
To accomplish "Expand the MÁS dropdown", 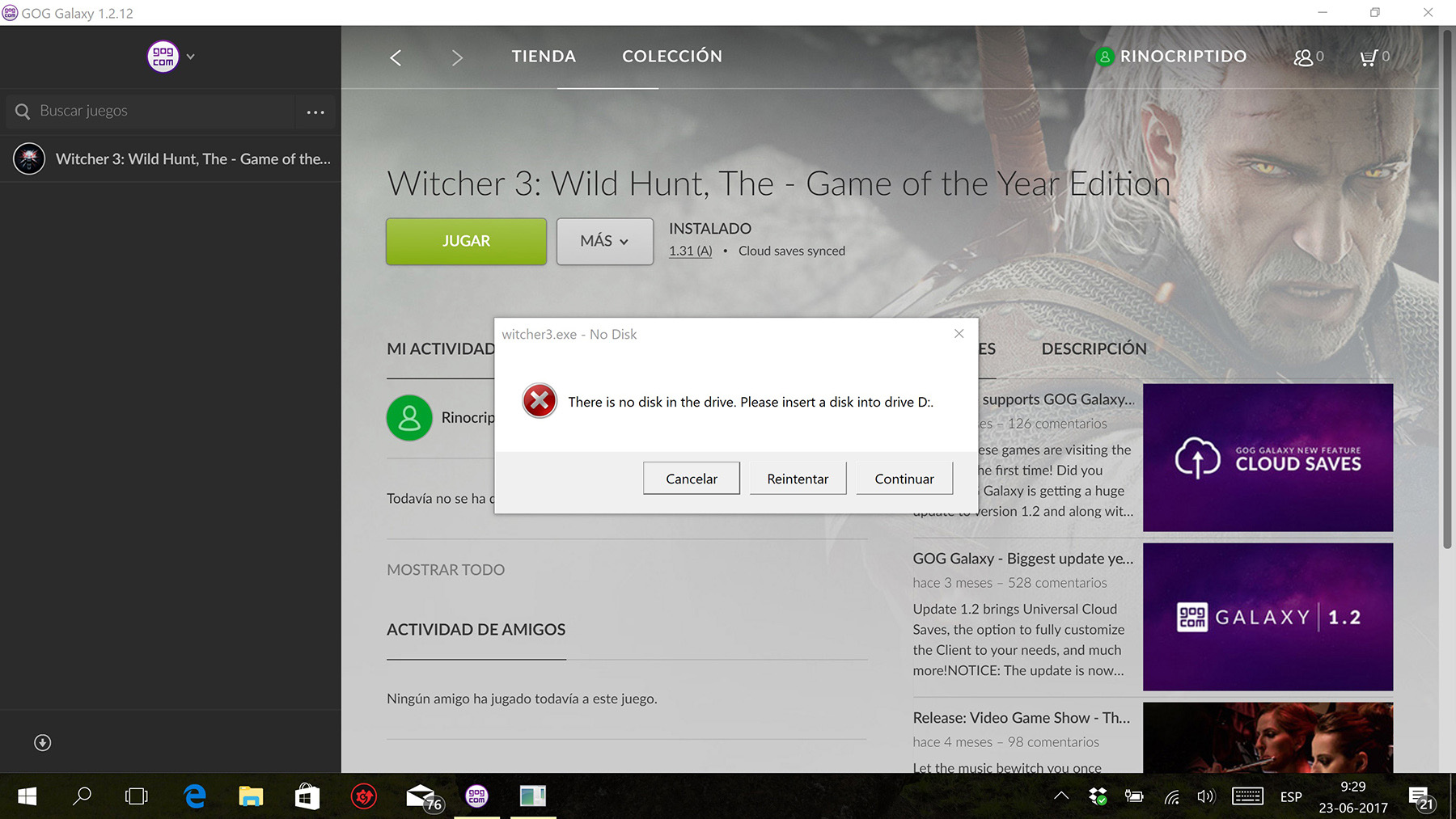I will [604, 241].
